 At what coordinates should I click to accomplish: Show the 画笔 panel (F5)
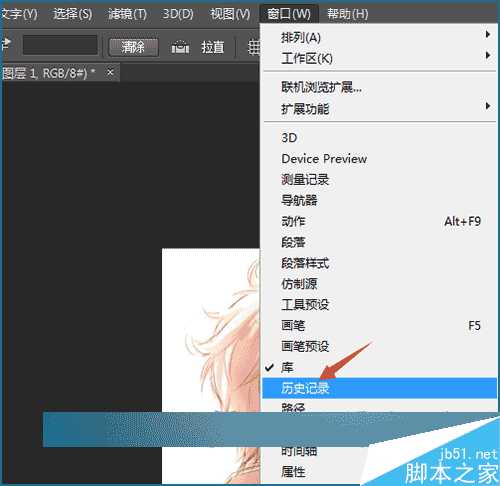380,326
